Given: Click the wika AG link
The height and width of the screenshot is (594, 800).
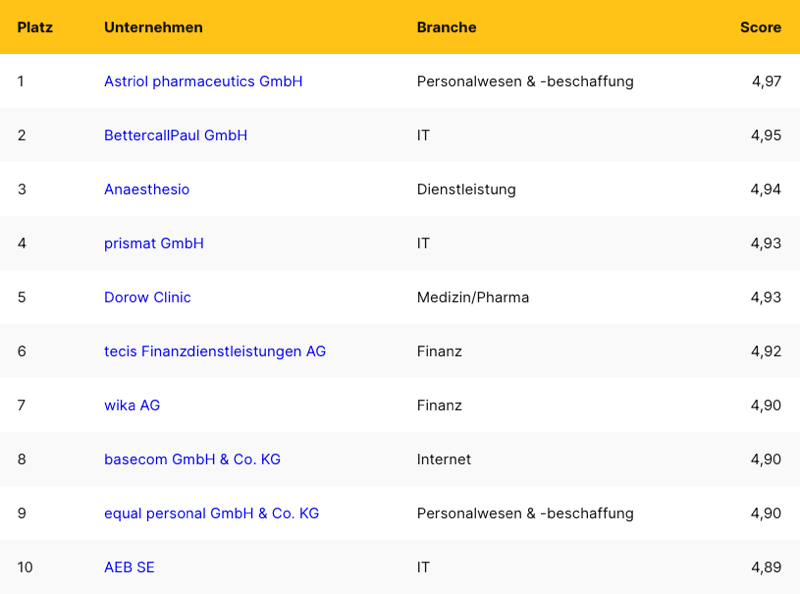Looking at the screenshot, I should point(132,405).
